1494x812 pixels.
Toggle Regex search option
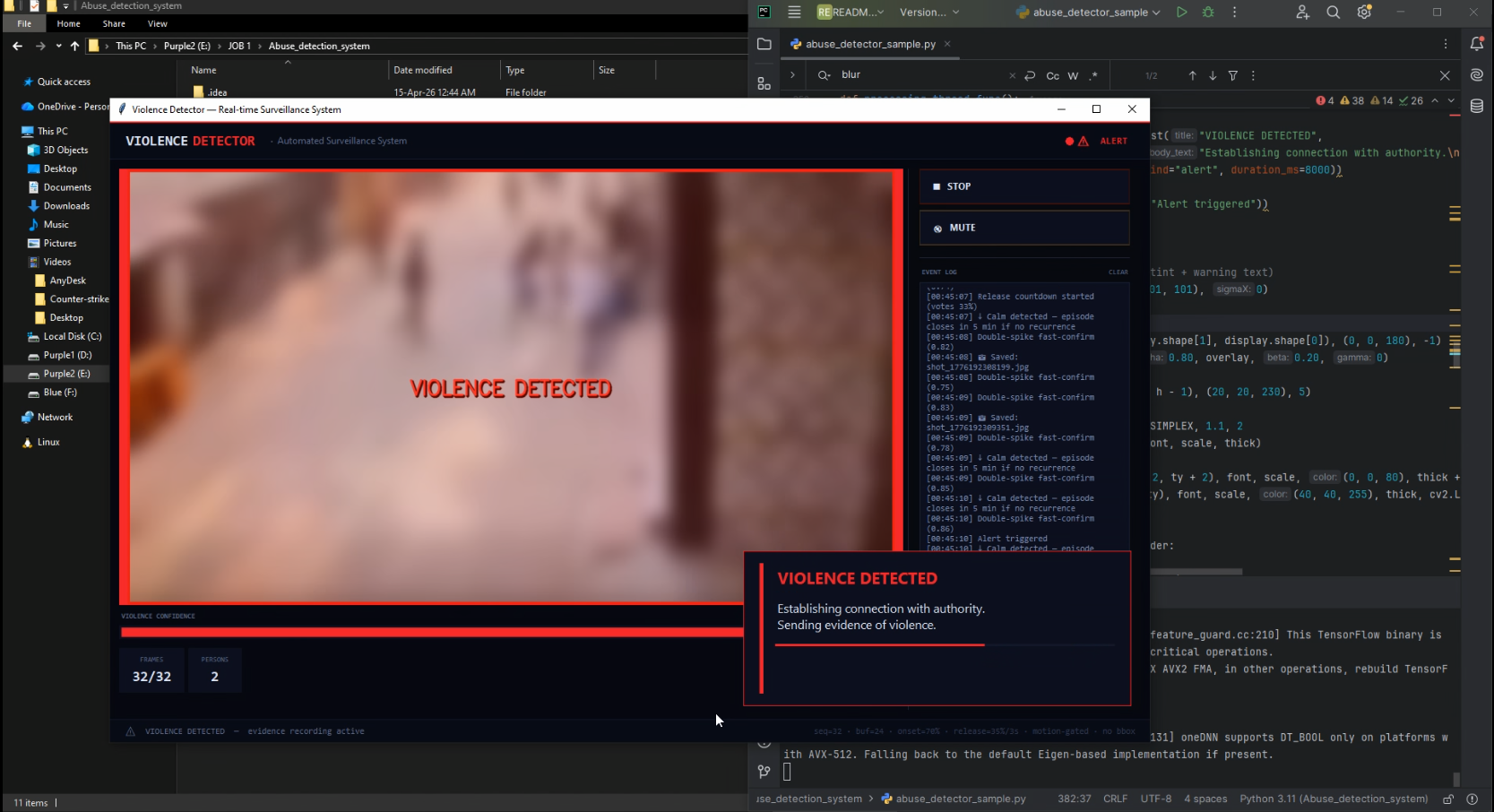pos(1093,76)
